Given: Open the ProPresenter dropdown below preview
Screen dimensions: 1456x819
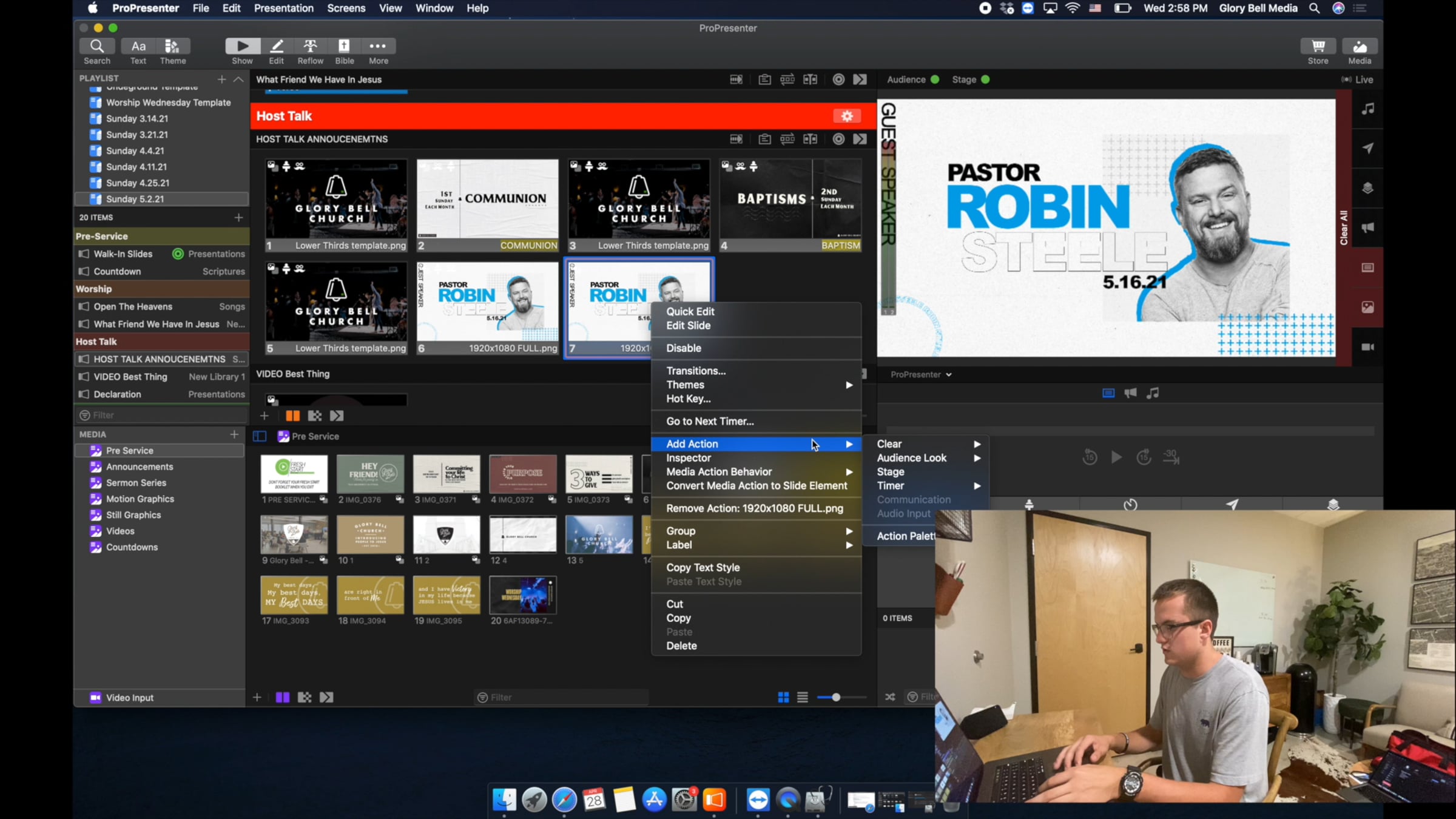Looking at the screenshot, I should tap(921, 375).
